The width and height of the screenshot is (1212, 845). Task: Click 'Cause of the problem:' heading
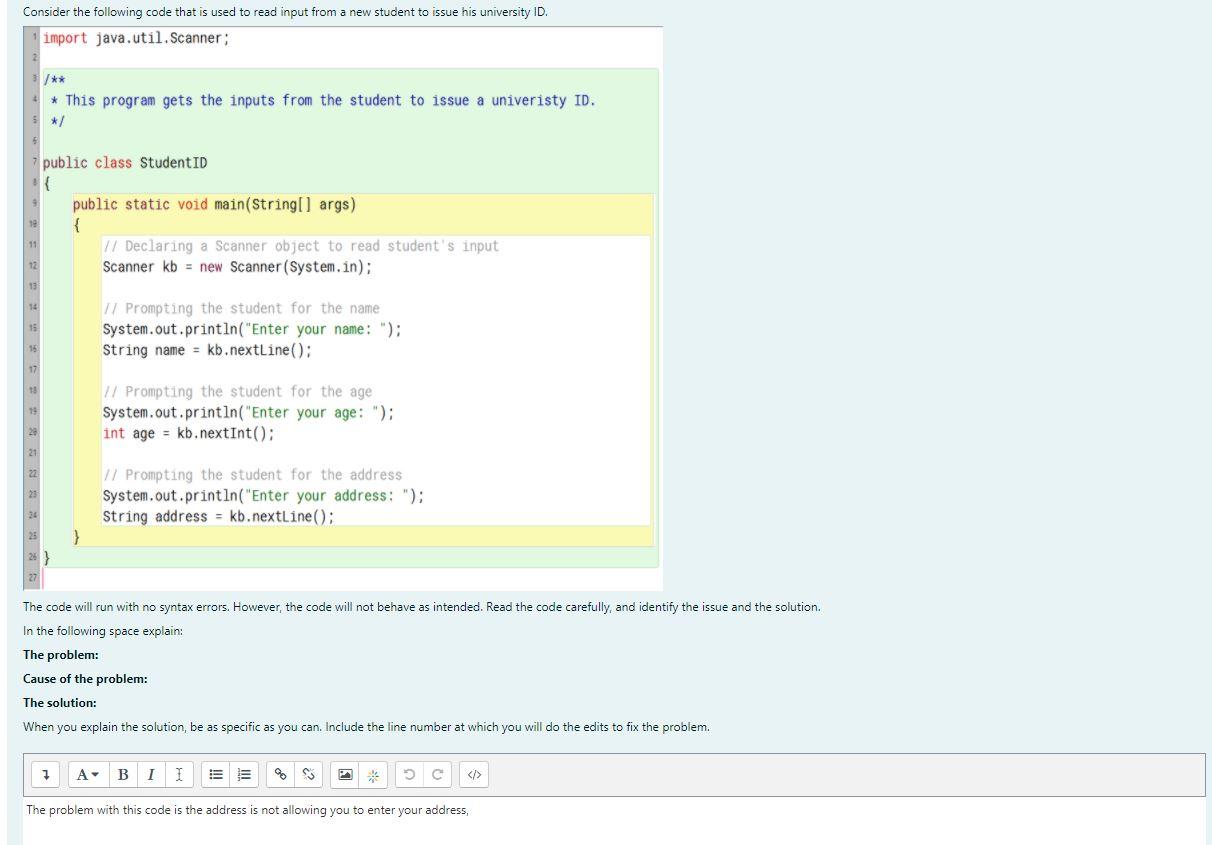click(85, 679)
